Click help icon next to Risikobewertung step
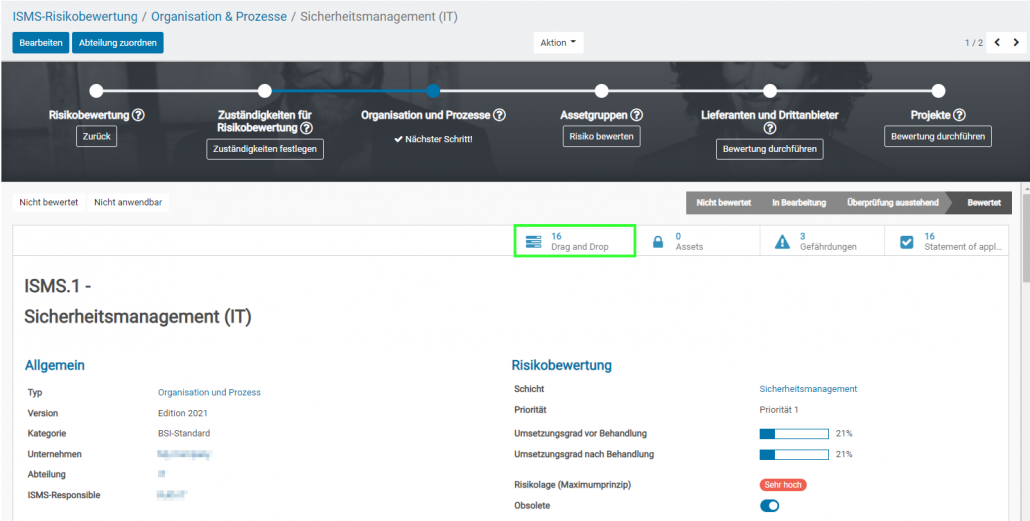 coord(138,115)
